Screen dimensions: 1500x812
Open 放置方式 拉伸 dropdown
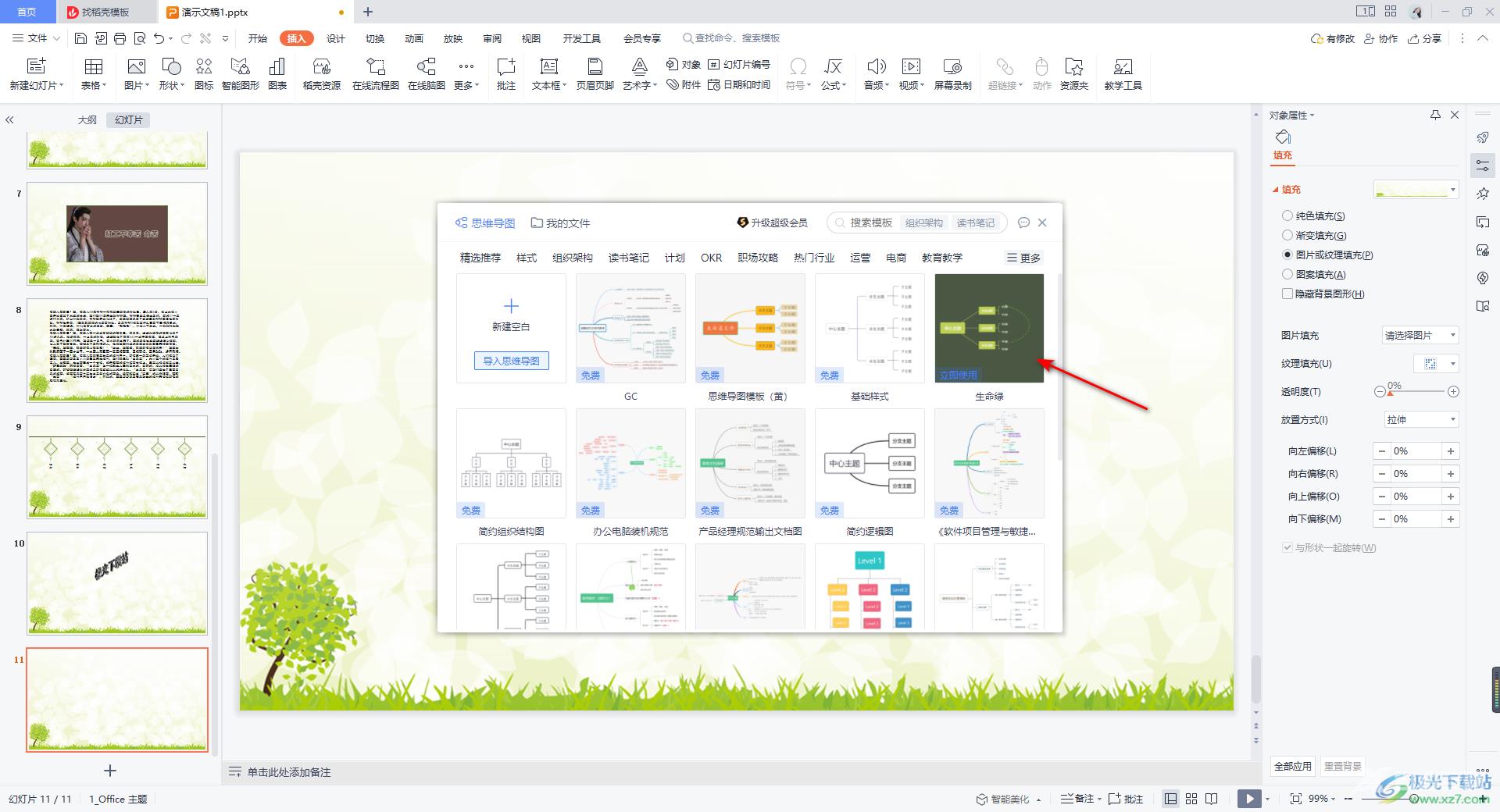(1420, 420)
